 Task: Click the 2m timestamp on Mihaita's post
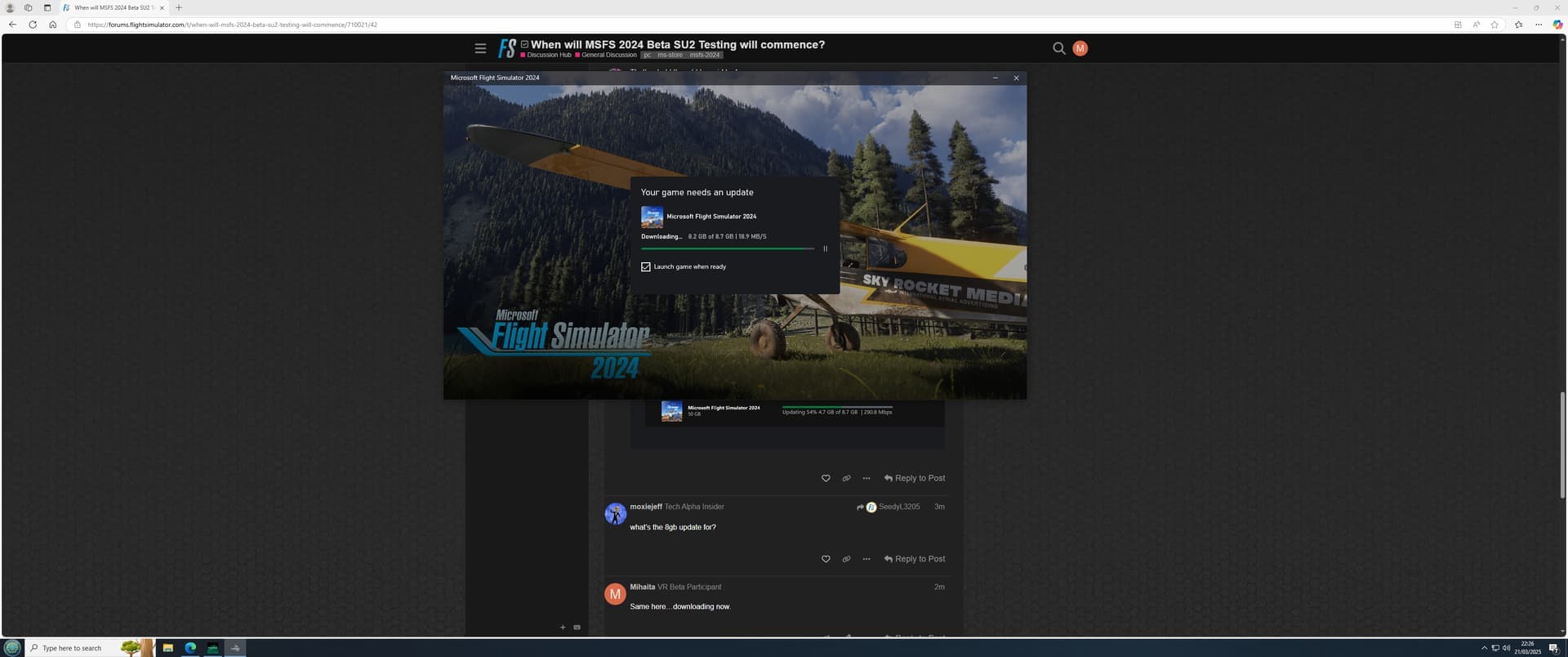939,587
